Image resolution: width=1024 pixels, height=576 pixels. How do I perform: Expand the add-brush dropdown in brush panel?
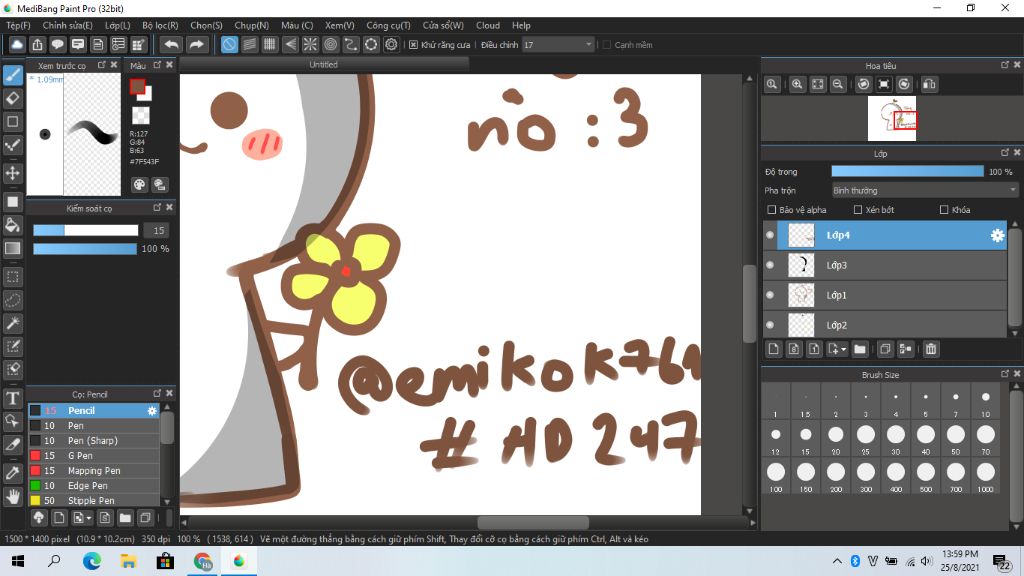(88, 519)
